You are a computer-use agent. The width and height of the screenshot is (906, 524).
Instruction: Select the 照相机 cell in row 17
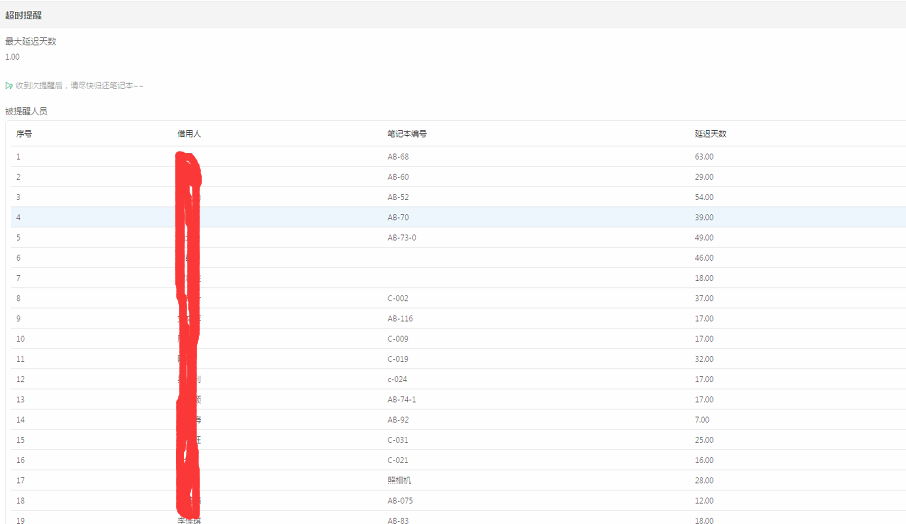[x=399, y=480]
